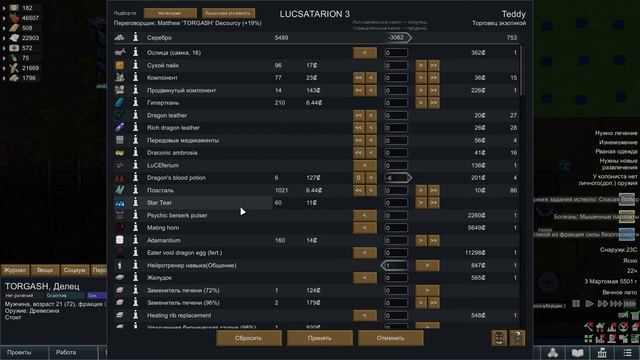Open info icon for Ослица (самка, 16)
The width and height of the screenshot is (640, 360).
coord(136,53)
